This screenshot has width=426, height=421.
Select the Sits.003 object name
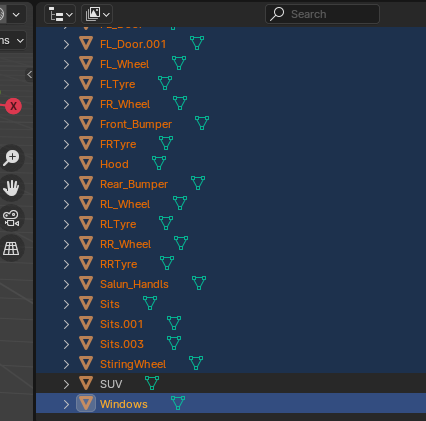[122, 344]
